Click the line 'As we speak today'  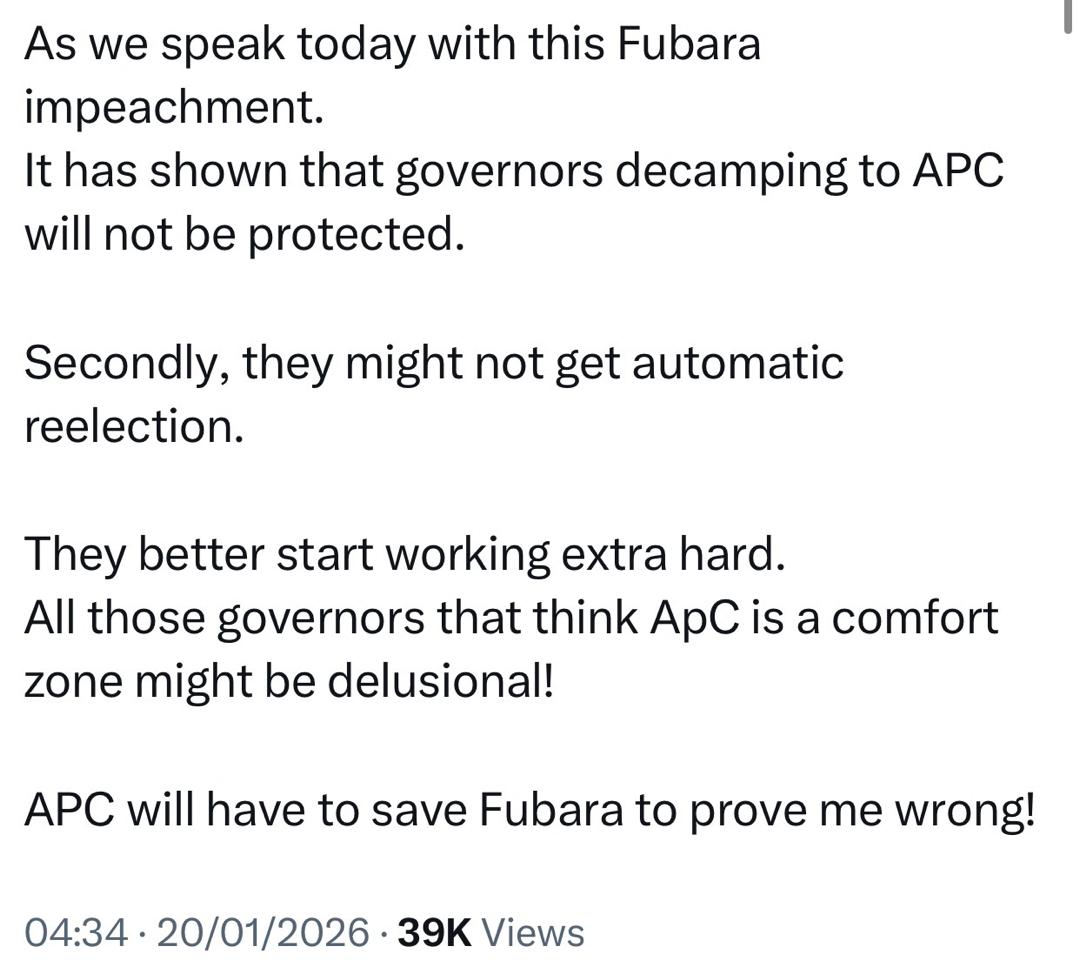[x=392, y=45]
